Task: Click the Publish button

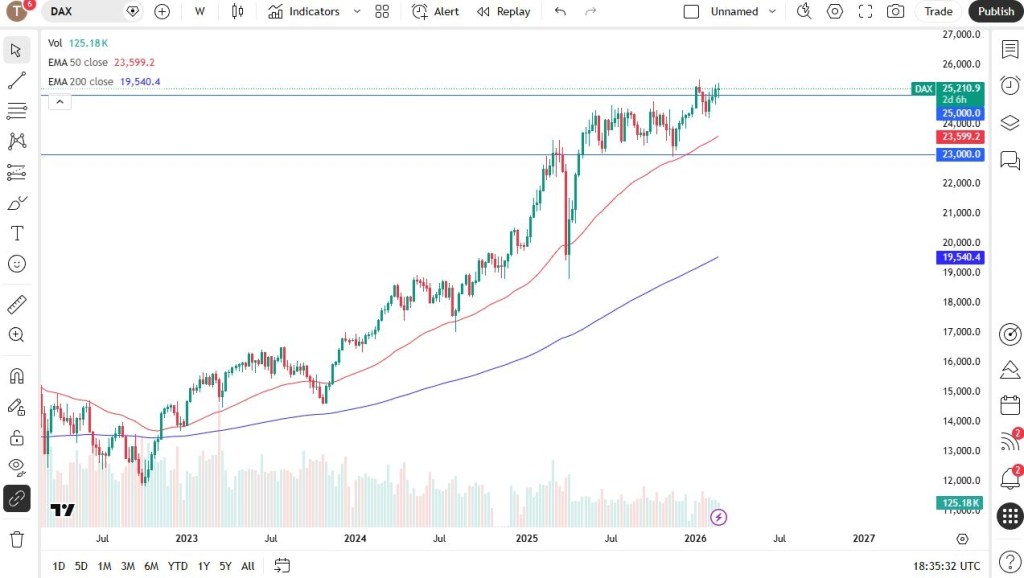Action: [995, 12]
